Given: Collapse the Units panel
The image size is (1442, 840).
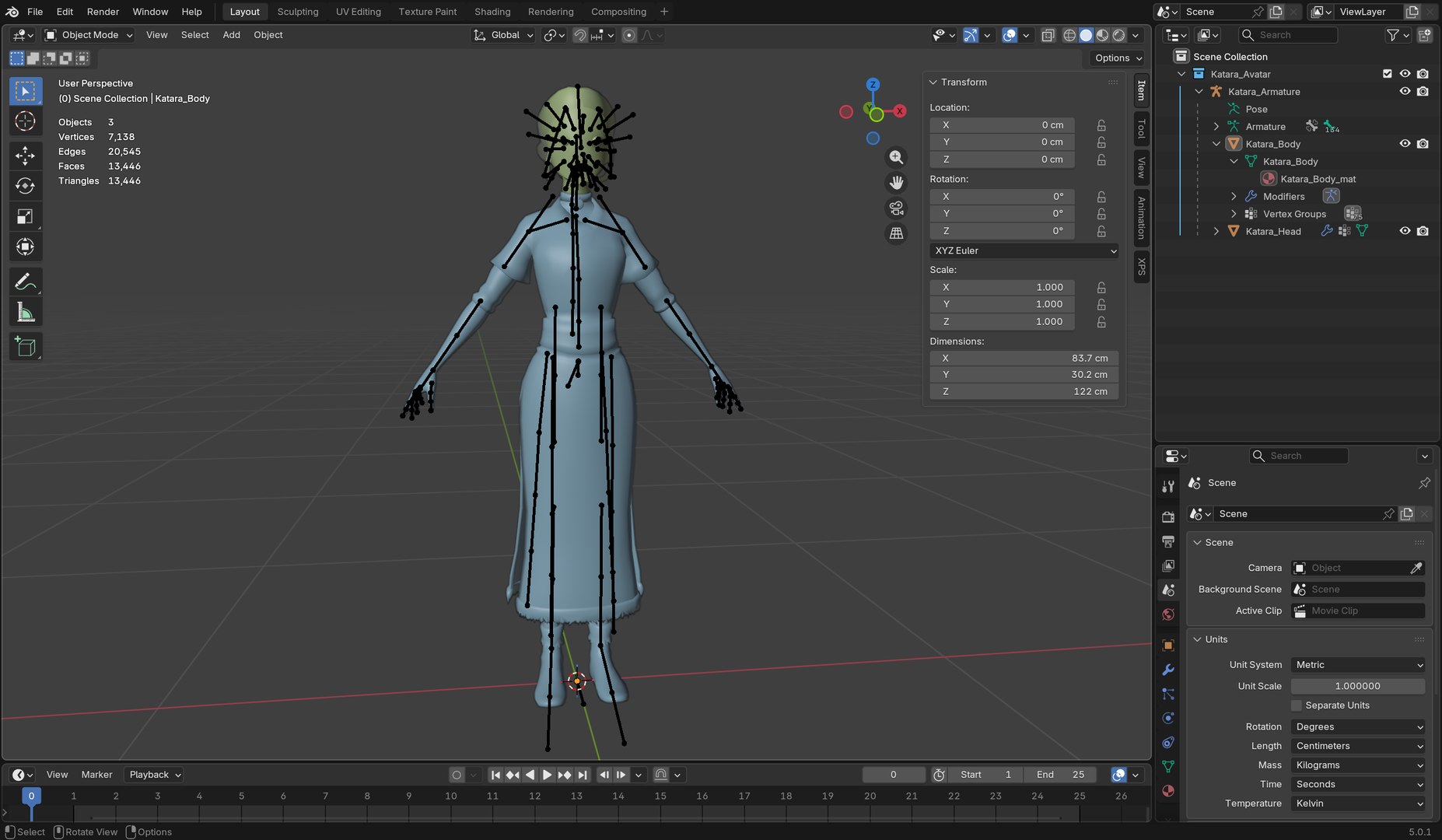Looking at the screenshot, I should point(1198,639).
